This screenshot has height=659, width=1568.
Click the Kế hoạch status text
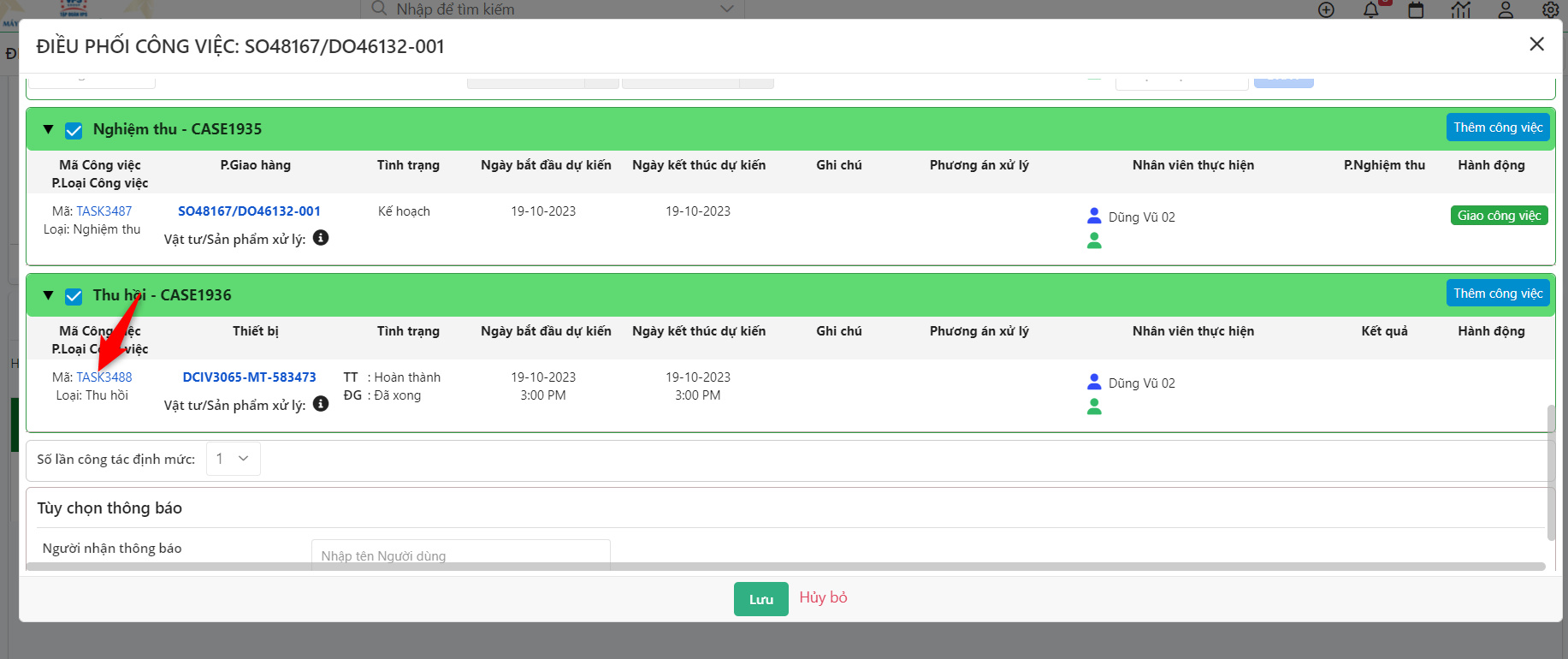pos(404,211)
